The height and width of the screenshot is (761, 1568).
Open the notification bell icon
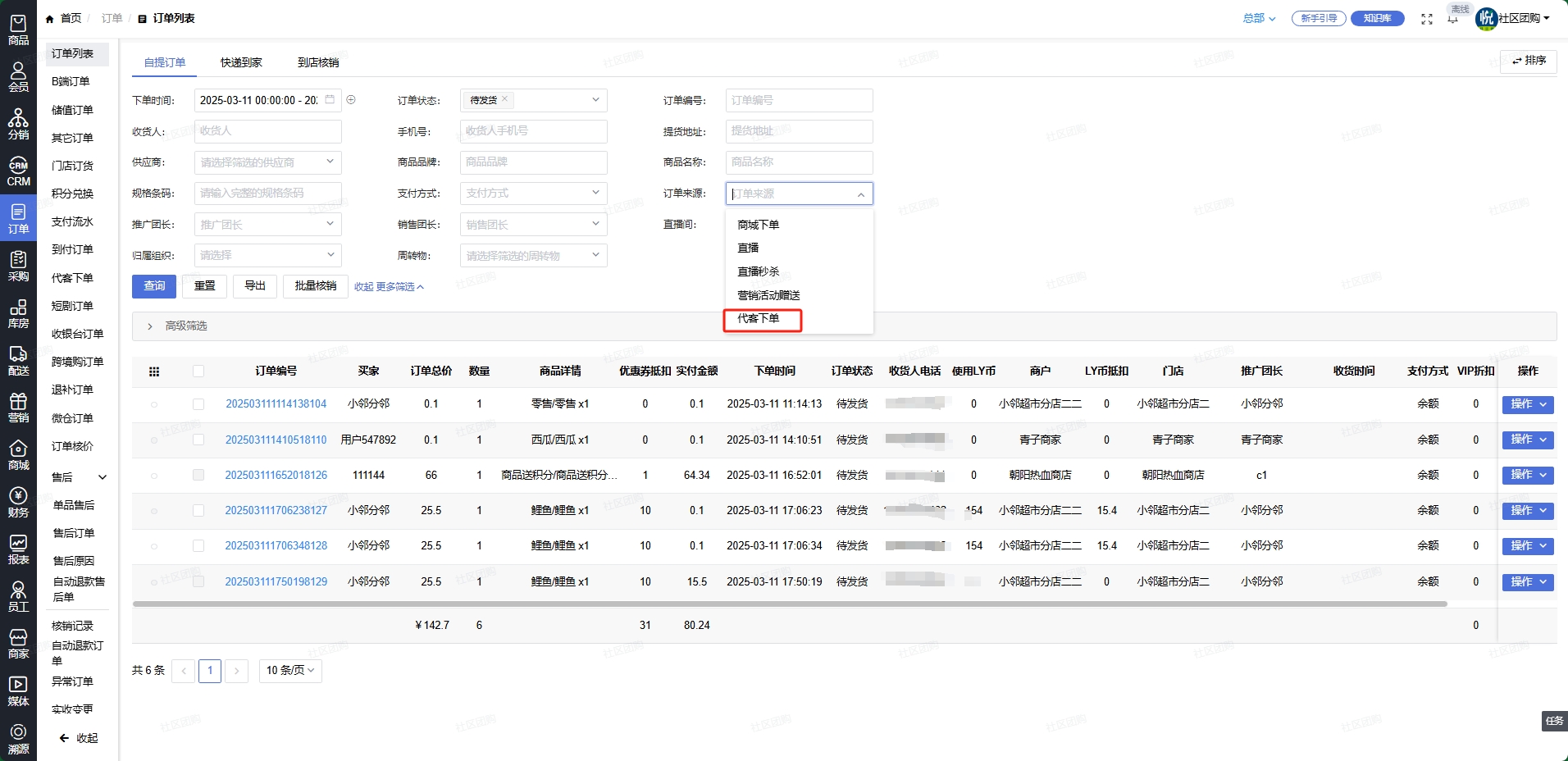pyautogui.click(x=1452, y=19)
